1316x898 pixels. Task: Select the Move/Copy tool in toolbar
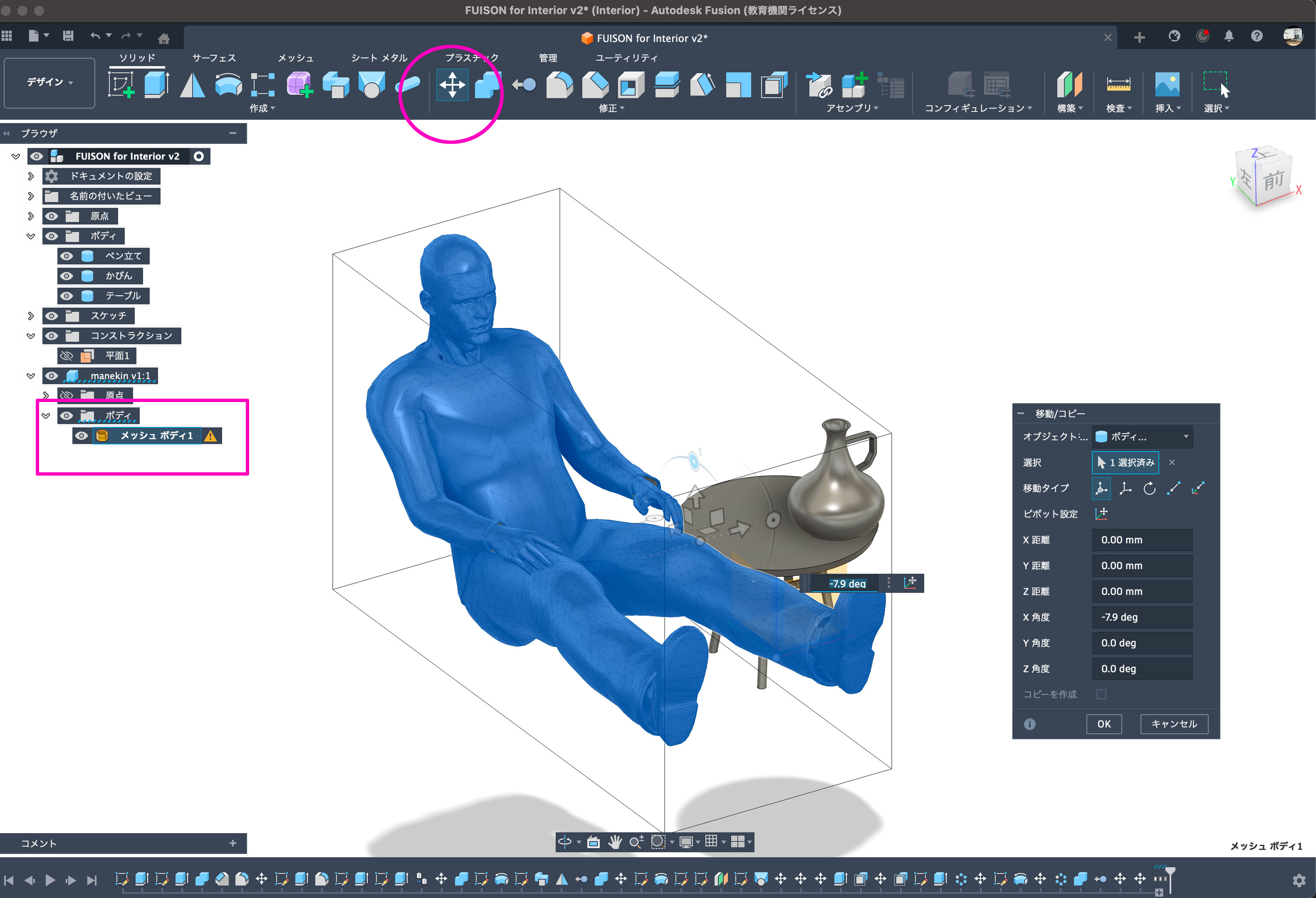[x=452, y=85]
